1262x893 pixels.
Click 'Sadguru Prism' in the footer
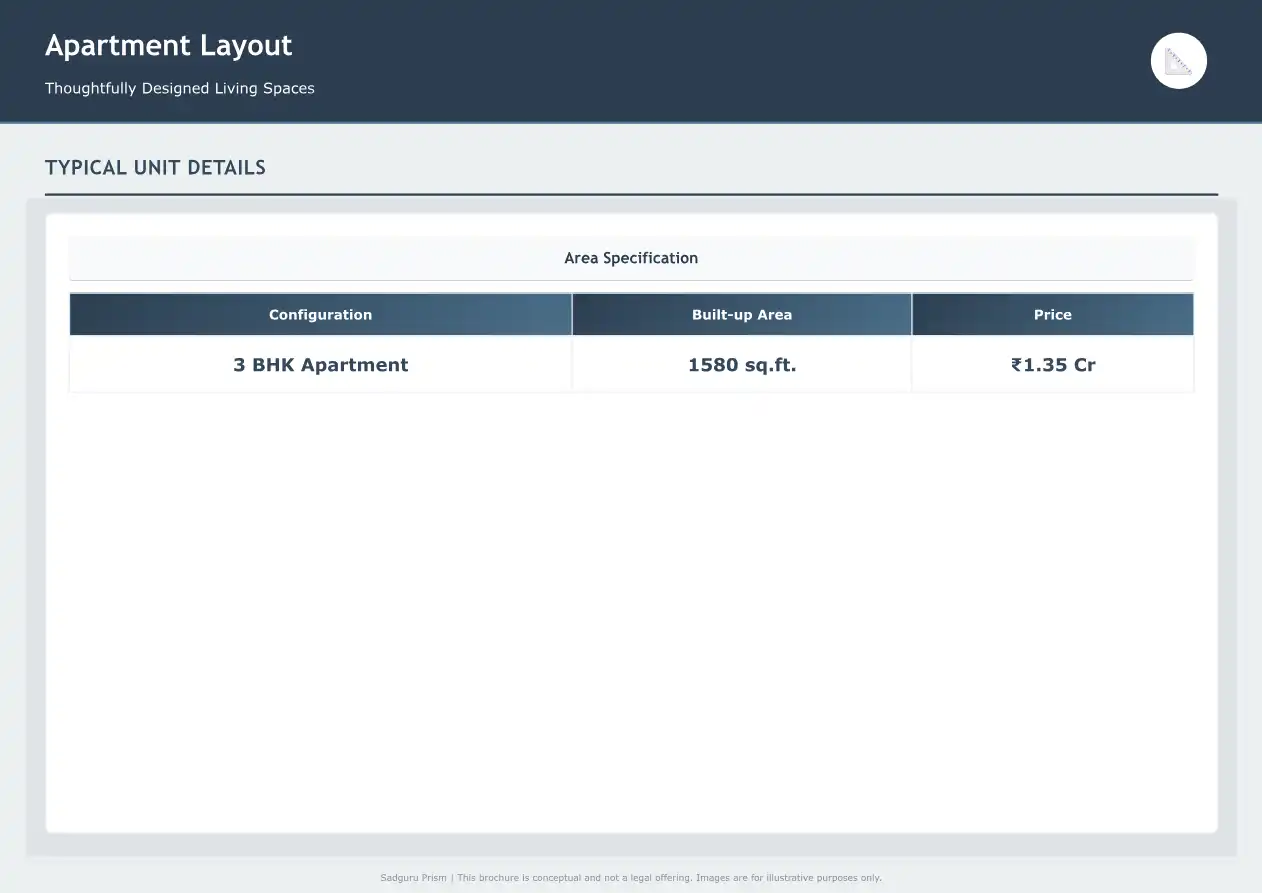pyautogui.click(x=413, y=878)
